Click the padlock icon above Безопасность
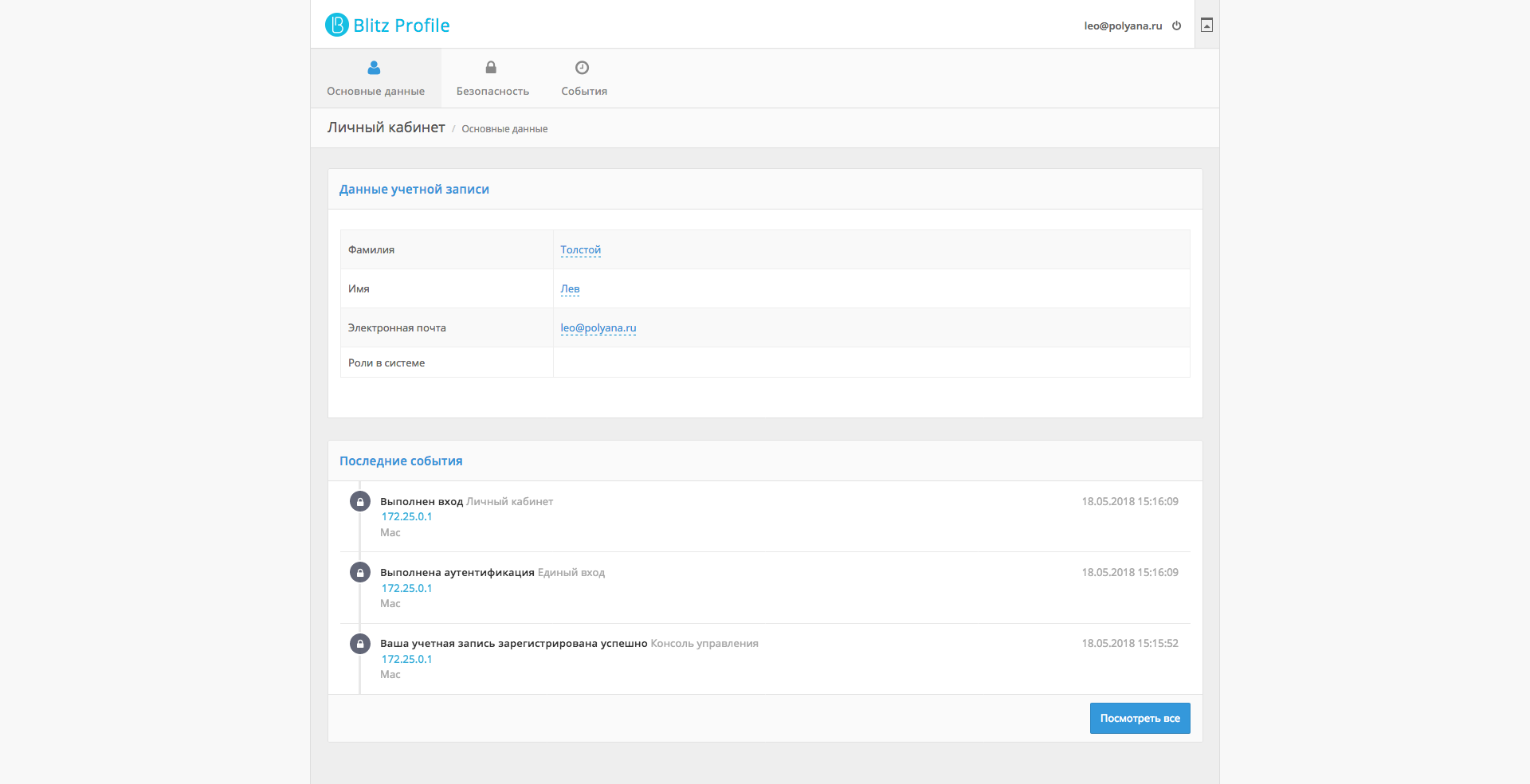 click(491, 68)
